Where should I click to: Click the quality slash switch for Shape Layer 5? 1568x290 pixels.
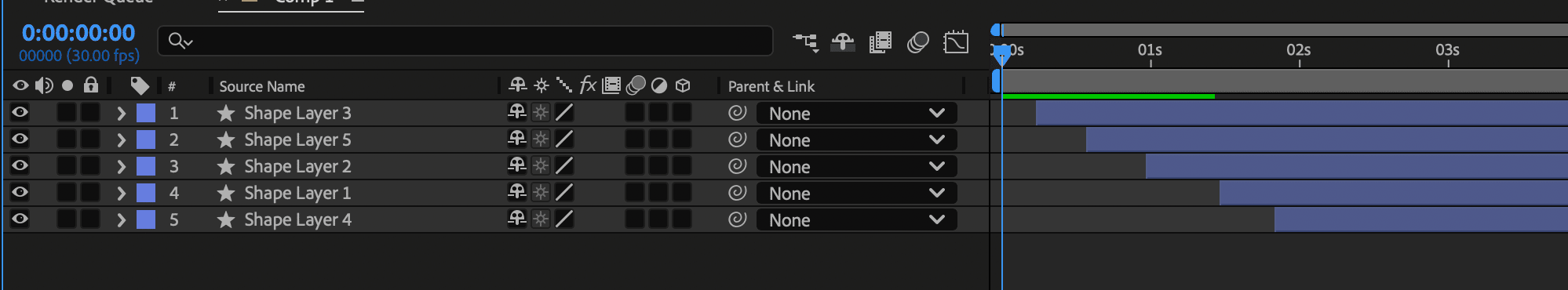pos(563,140)
